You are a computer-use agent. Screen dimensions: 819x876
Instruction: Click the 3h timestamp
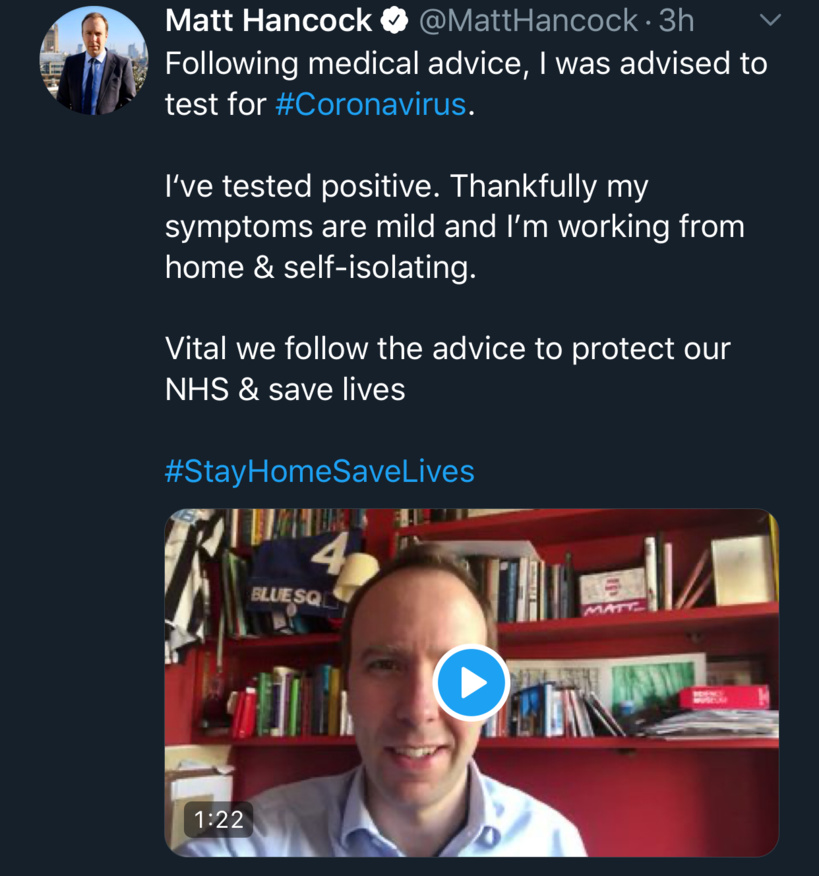click(x=677, y=20)
